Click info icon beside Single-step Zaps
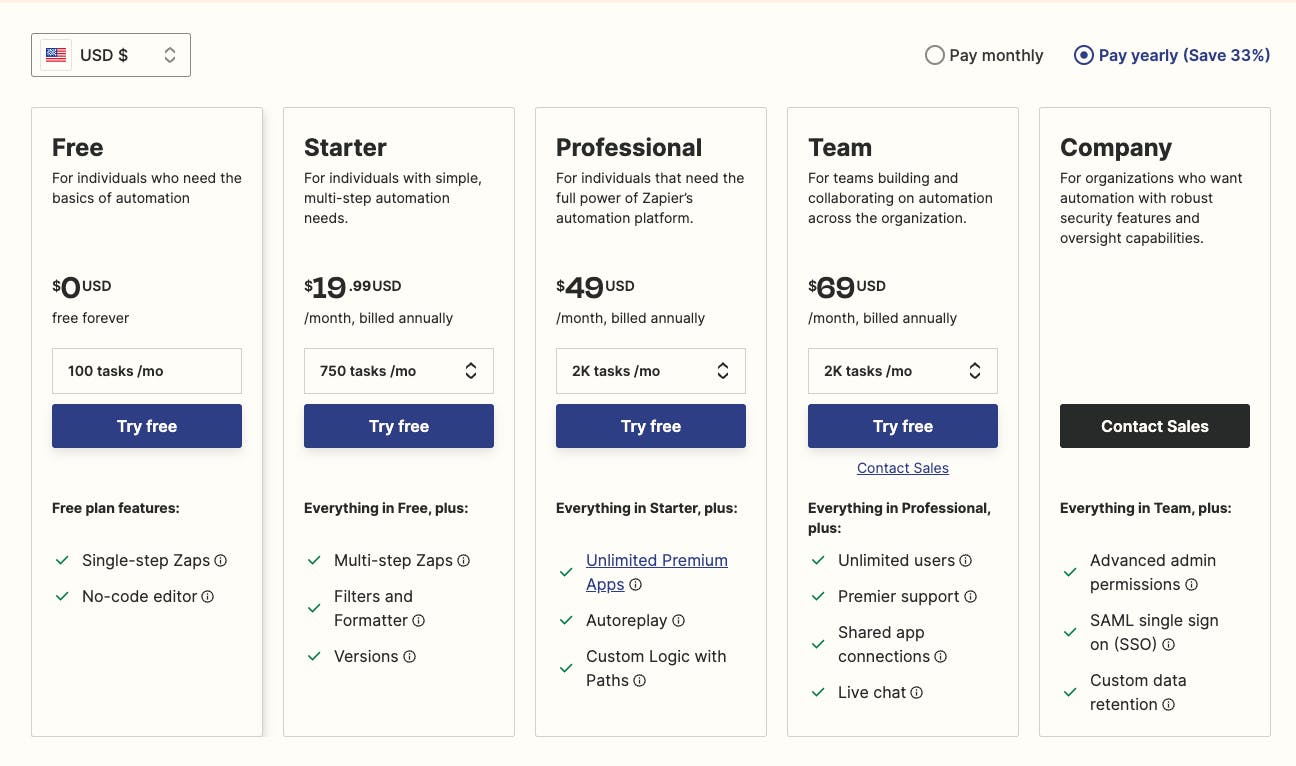This screenshot has height=766, width=1296. [x=221, y=561]
